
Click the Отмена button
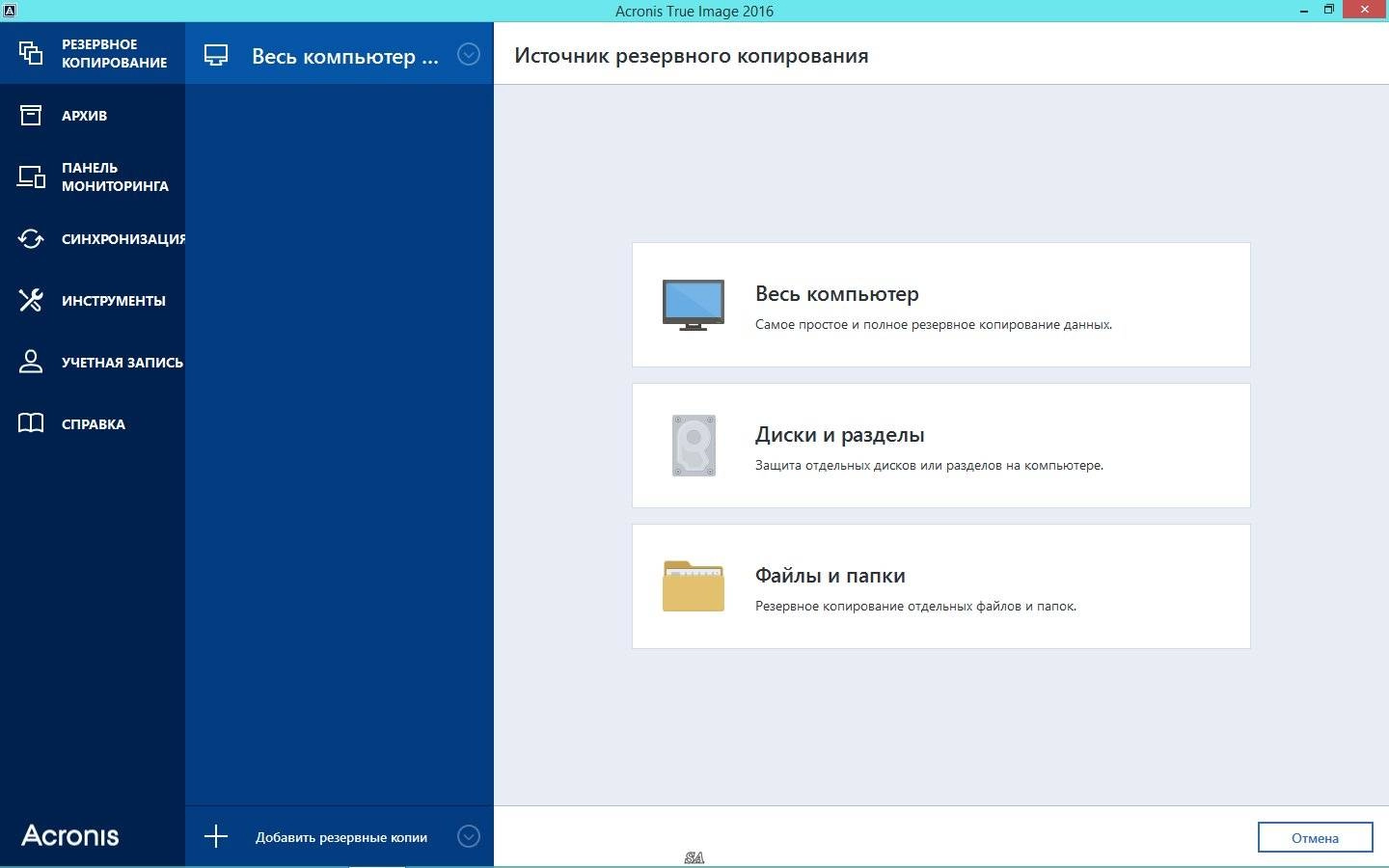click(x=1315, y=837)
